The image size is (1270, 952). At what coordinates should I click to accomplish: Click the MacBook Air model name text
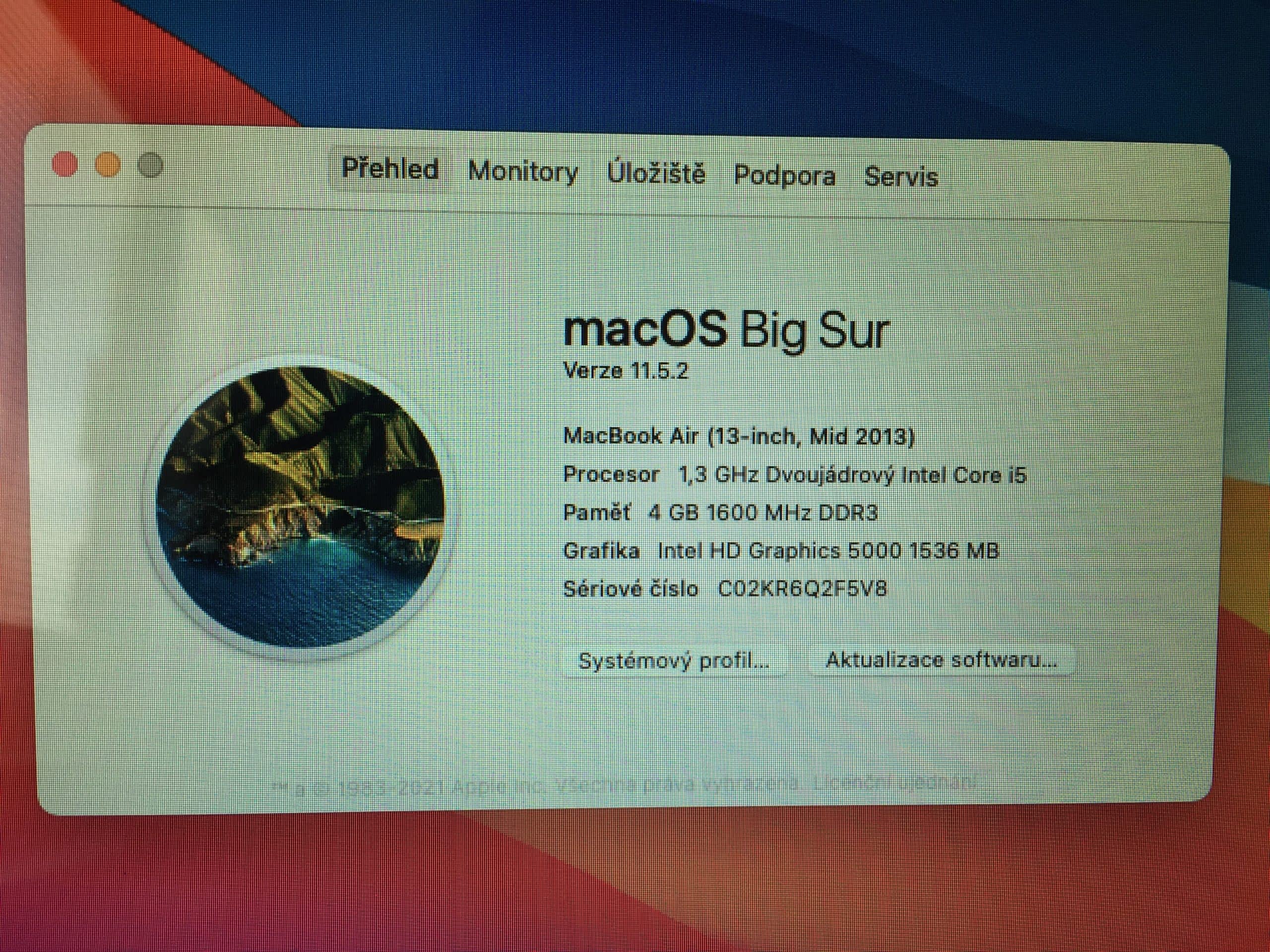click(738, 436)
